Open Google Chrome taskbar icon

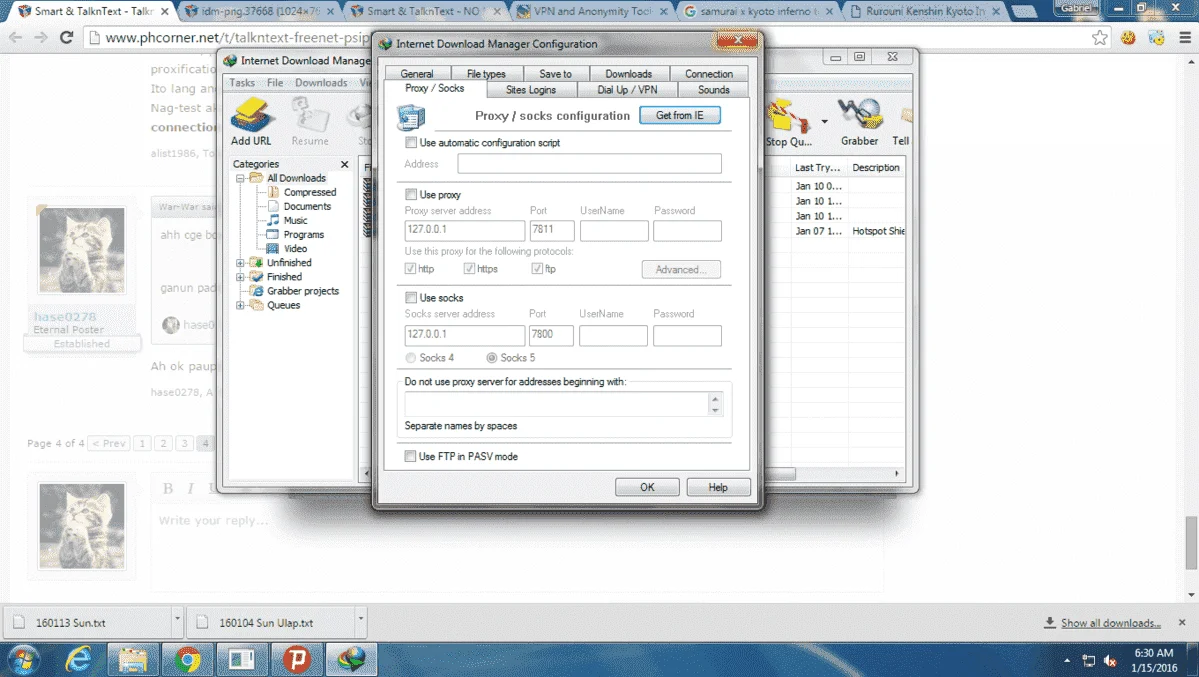187,659
